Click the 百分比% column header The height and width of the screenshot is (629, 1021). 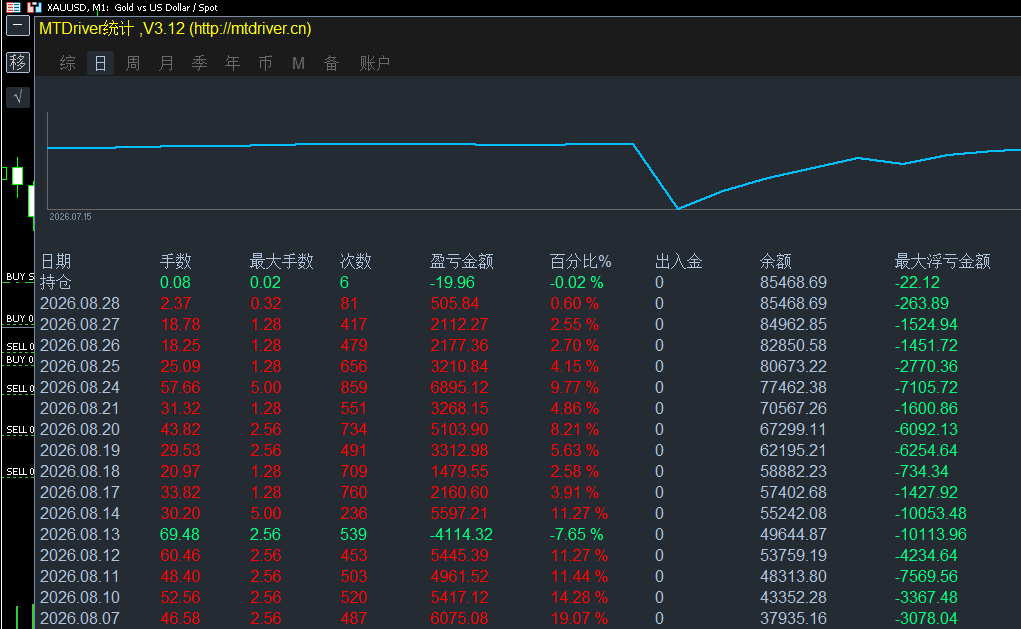(x=581, y=262)
